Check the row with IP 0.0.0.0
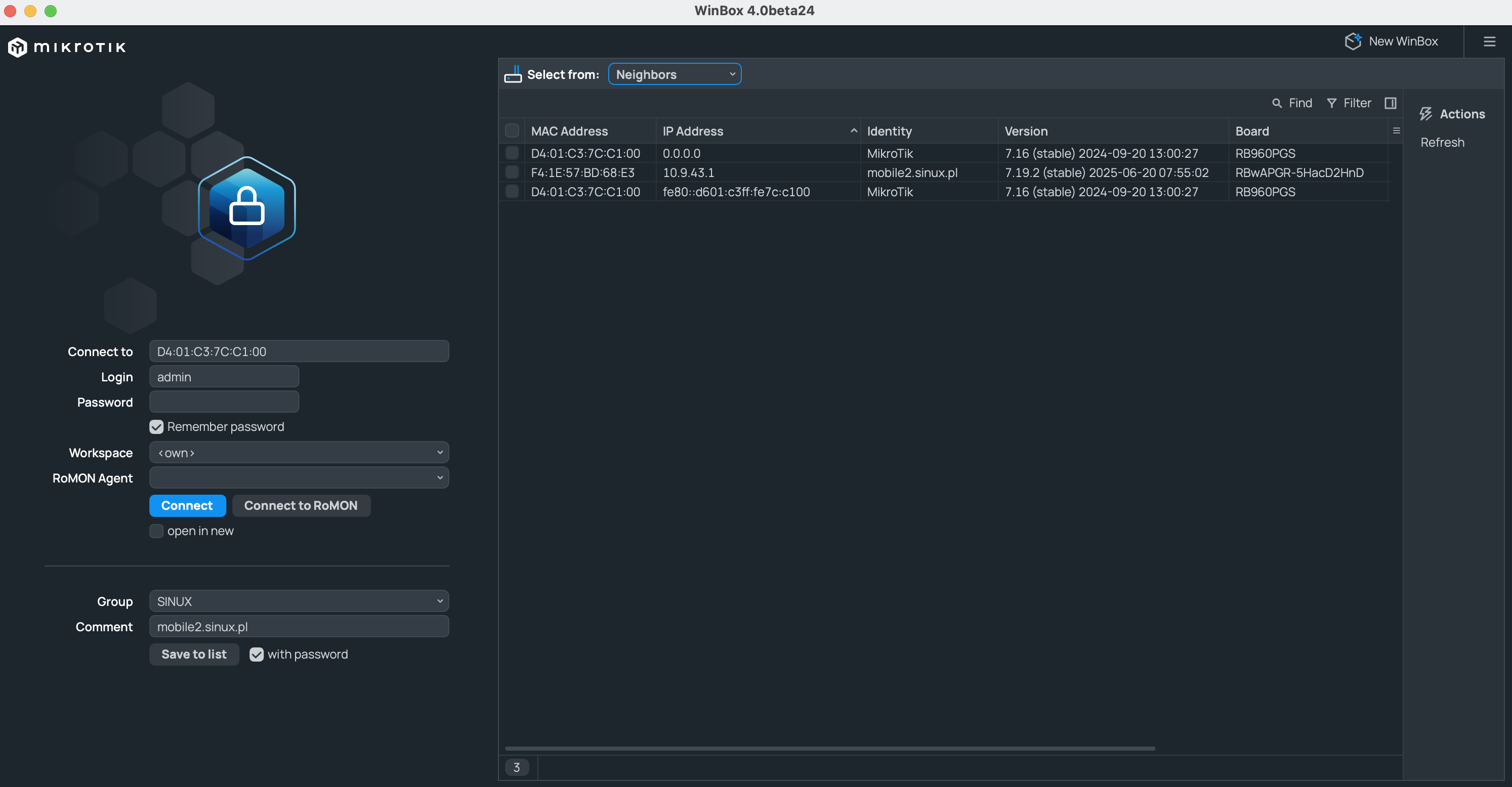This screenshot has width=1512, height=787. pos(512,153)
